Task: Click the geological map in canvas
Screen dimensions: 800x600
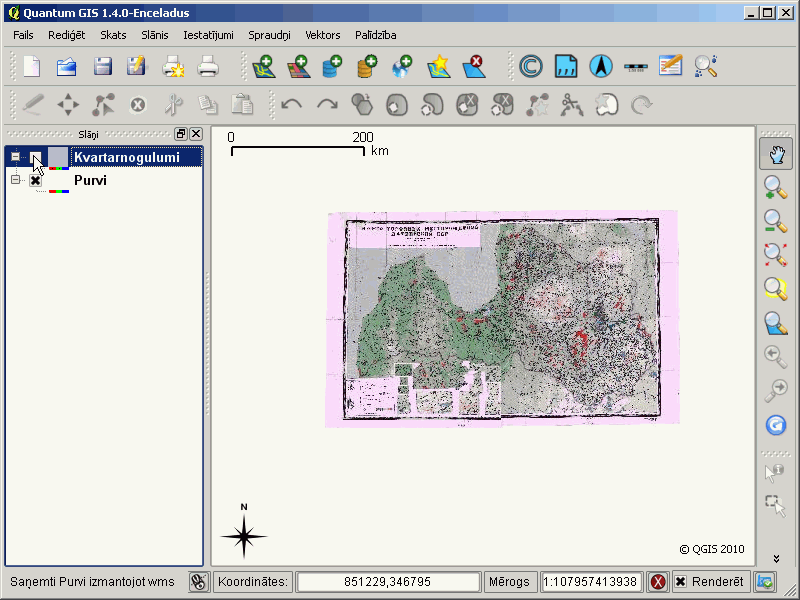Action: point(502,318)
